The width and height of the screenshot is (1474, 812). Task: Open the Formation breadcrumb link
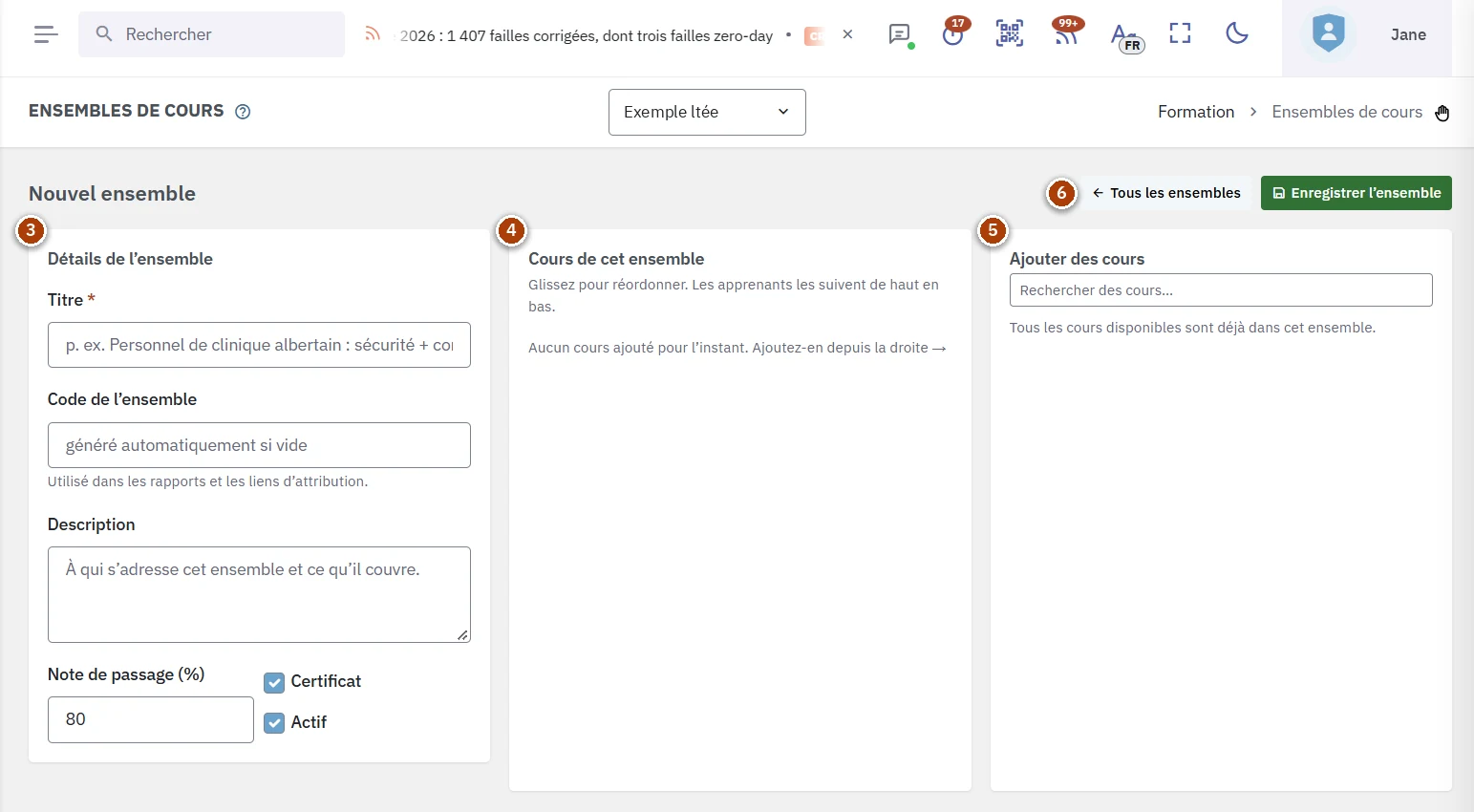tap(1196, 112)
